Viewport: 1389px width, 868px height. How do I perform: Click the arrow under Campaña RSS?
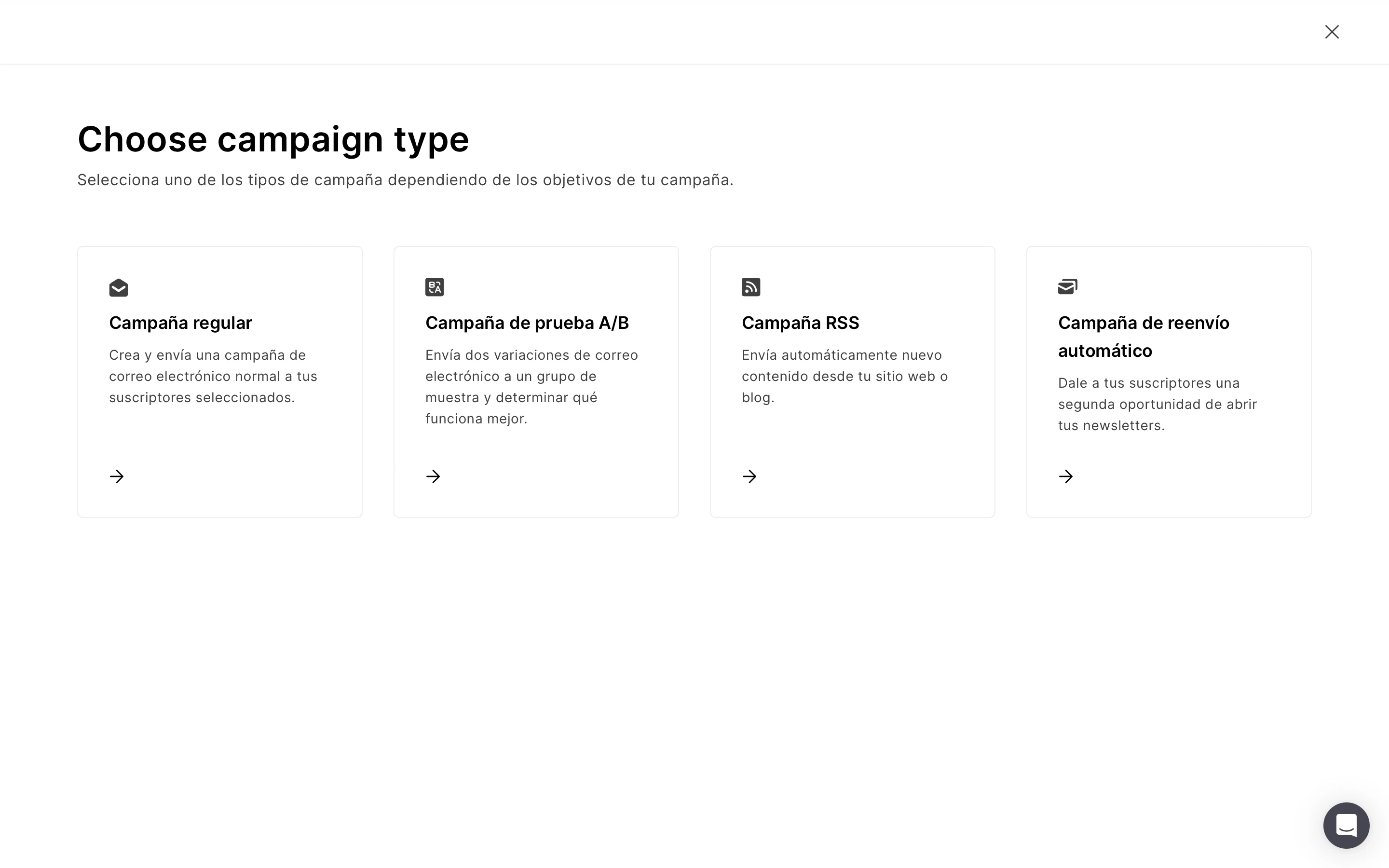pos(749,476)
